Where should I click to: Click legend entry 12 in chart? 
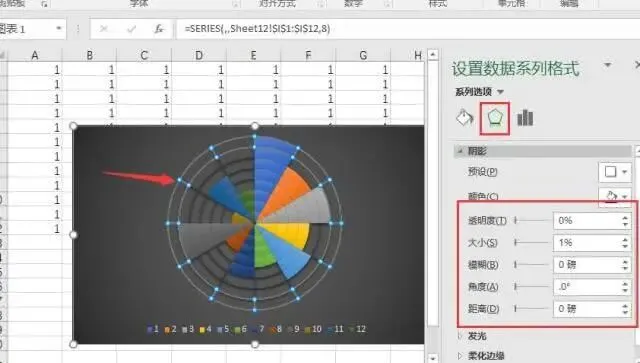pos(357,329)
